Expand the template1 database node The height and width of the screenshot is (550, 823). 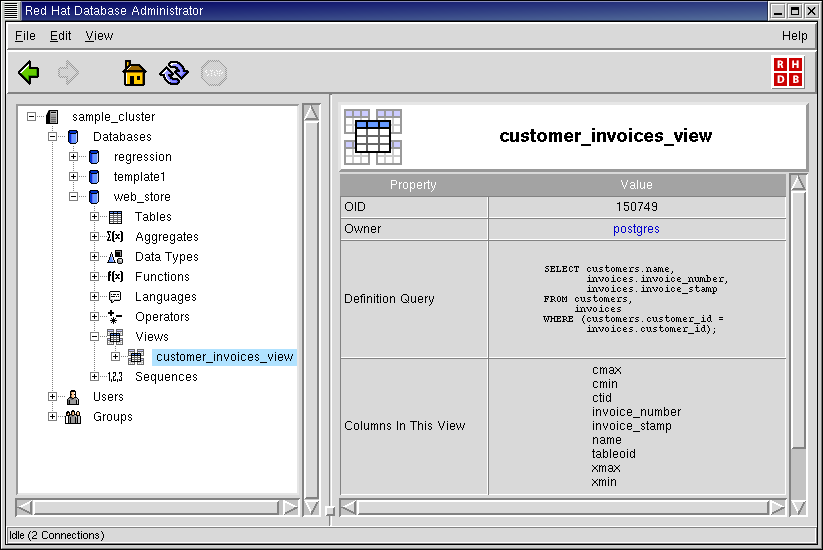(x=73, y=176)
